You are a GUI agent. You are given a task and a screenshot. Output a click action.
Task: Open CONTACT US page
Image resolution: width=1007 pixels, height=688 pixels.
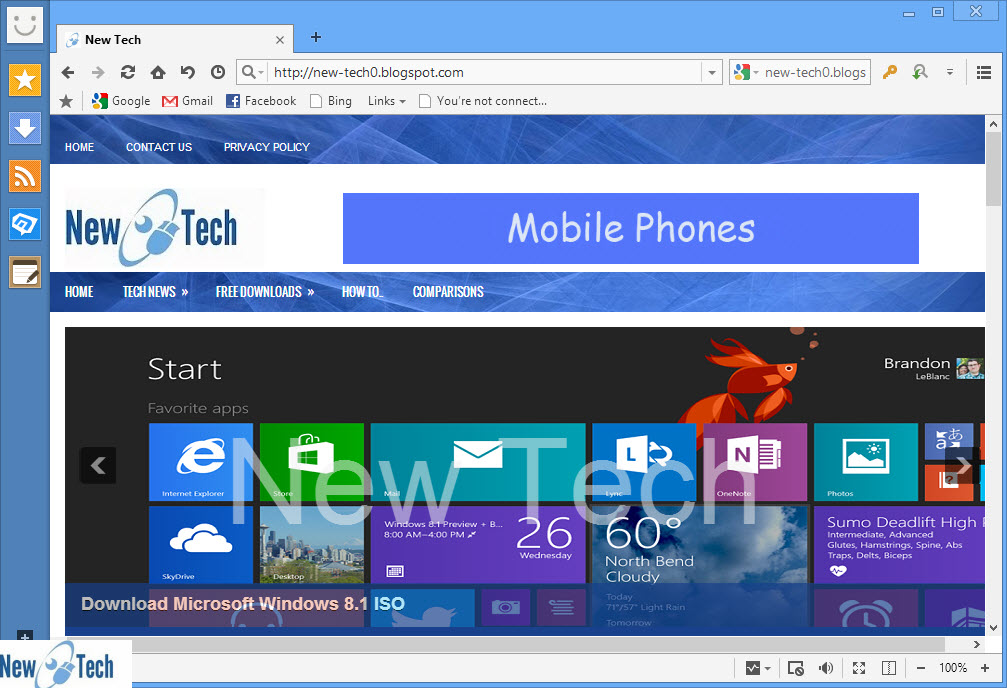coord(159,147)
